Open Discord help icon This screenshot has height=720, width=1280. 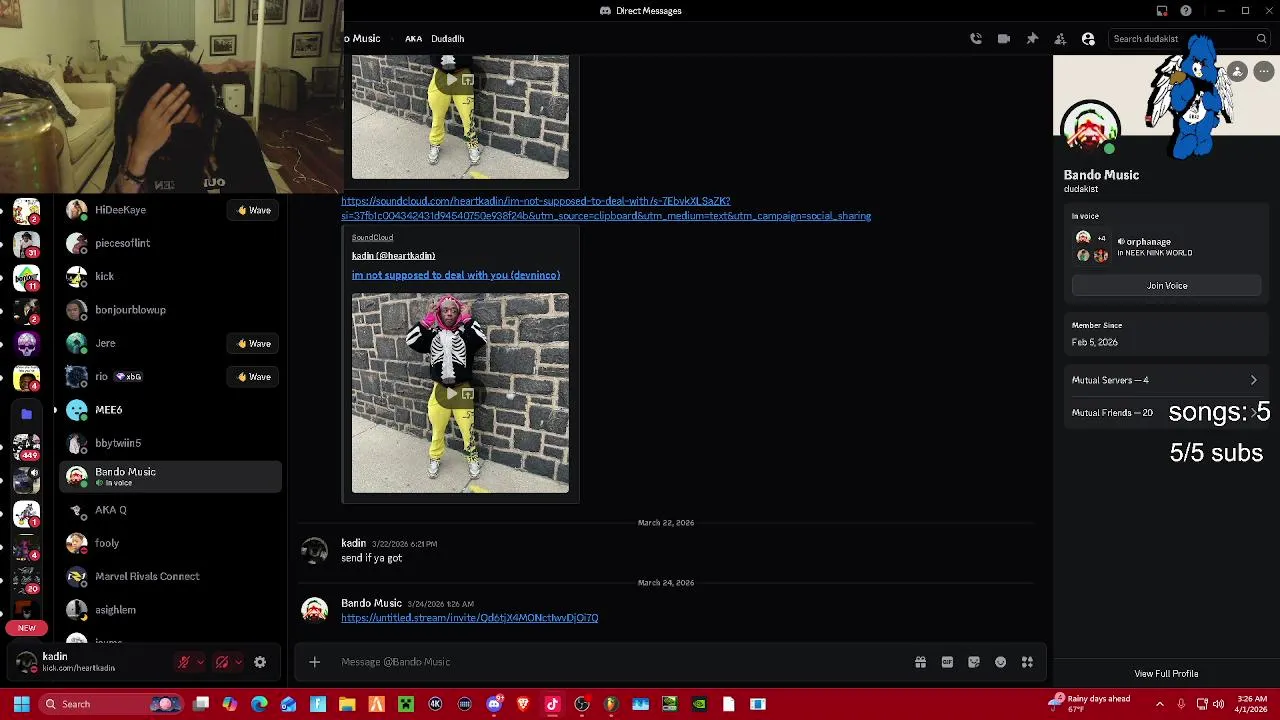point(1186,11)
